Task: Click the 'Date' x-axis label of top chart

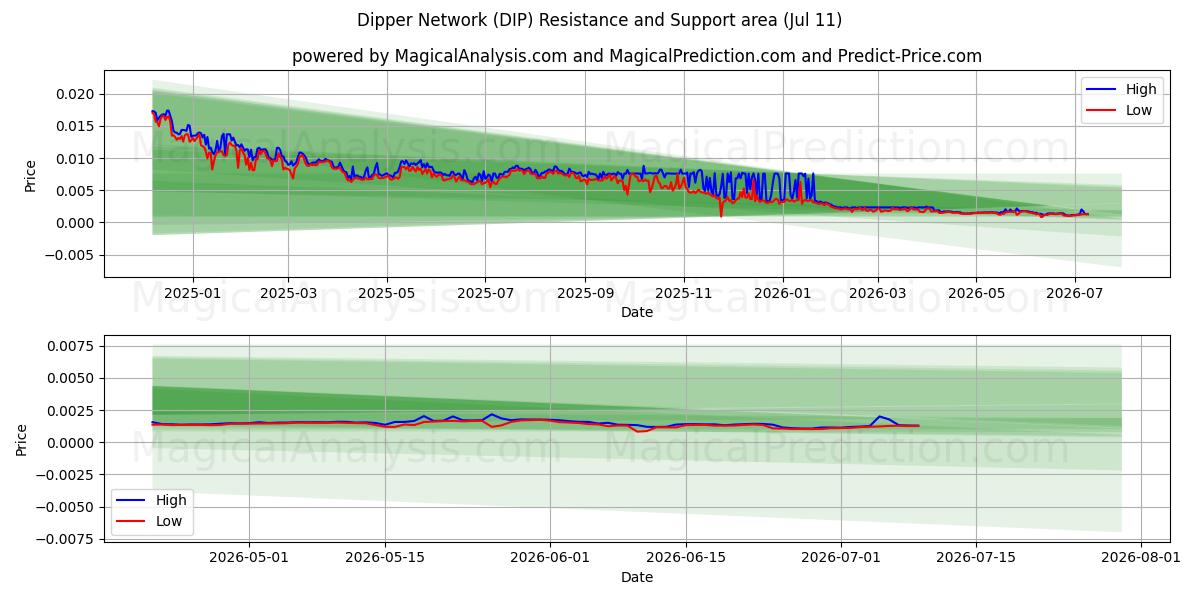Action: [x=637, y=313]
